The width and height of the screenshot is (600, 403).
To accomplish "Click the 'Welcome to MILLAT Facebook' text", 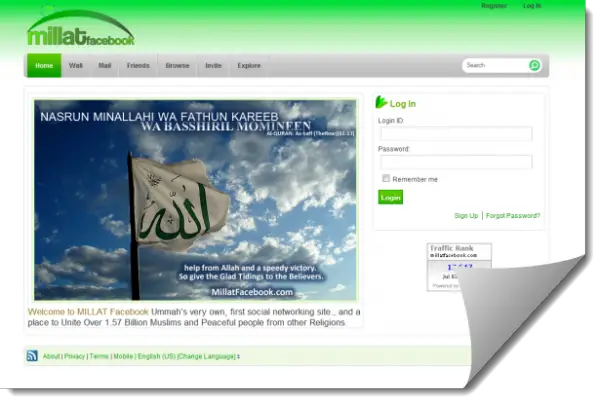I will point(88,312).
